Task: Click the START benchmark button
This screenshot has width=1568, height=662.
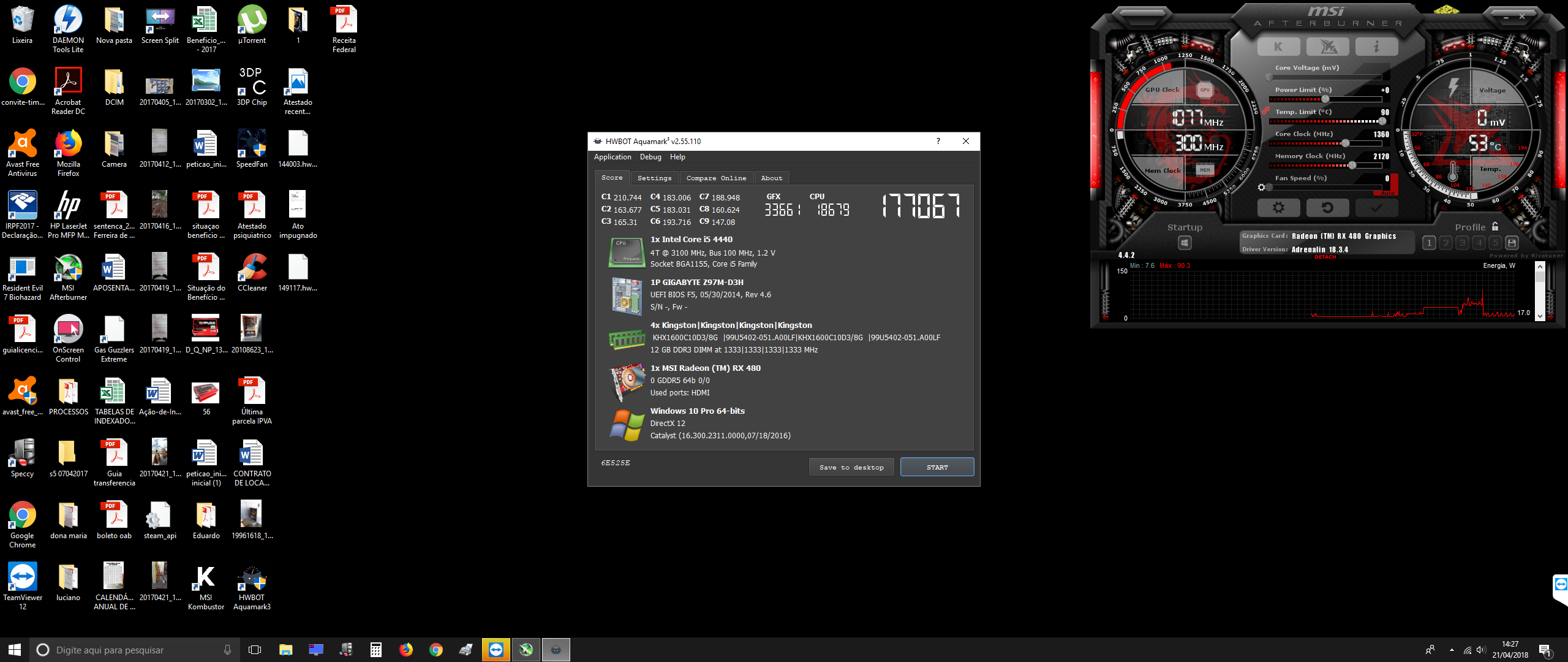Action: [x=937, y=467]
